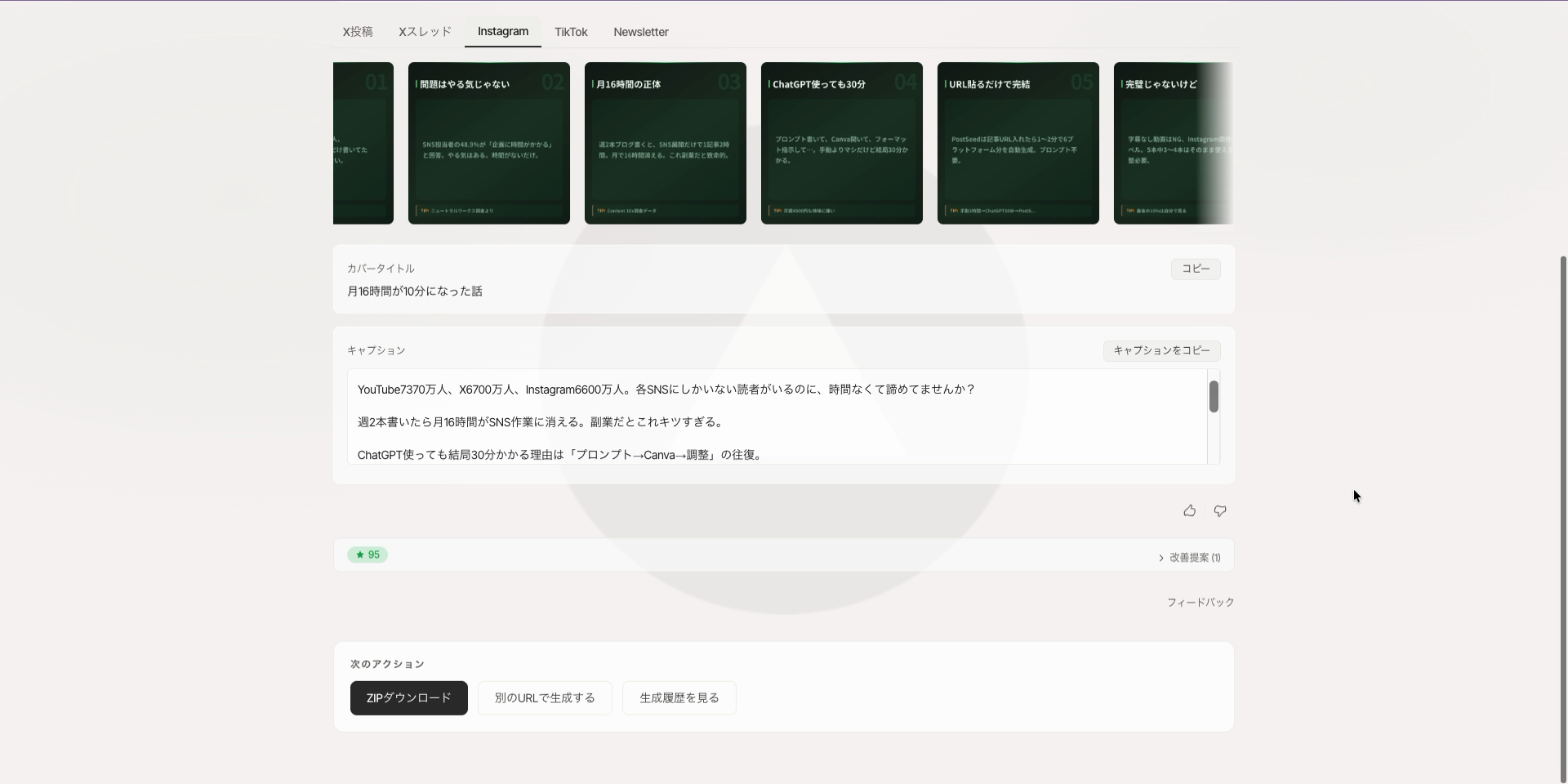
Task: Click the ZIPダウンロード button
Action: coord(408,698)
